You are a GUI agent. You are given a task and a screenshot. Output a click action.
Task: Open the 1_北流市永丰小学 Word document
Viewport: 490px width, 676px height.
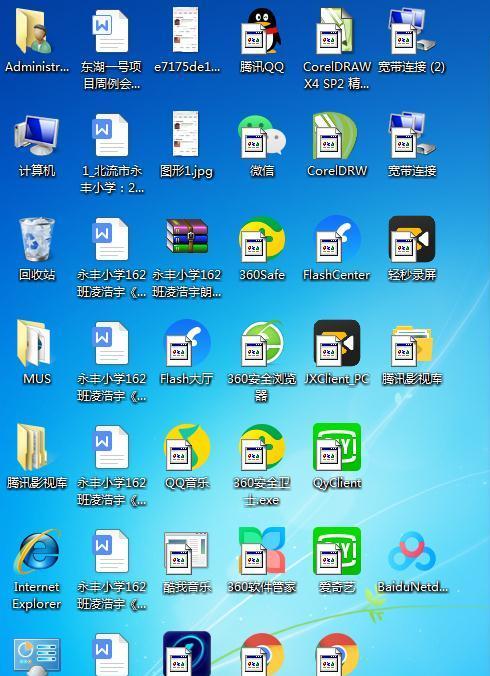(x=111, y=135)
